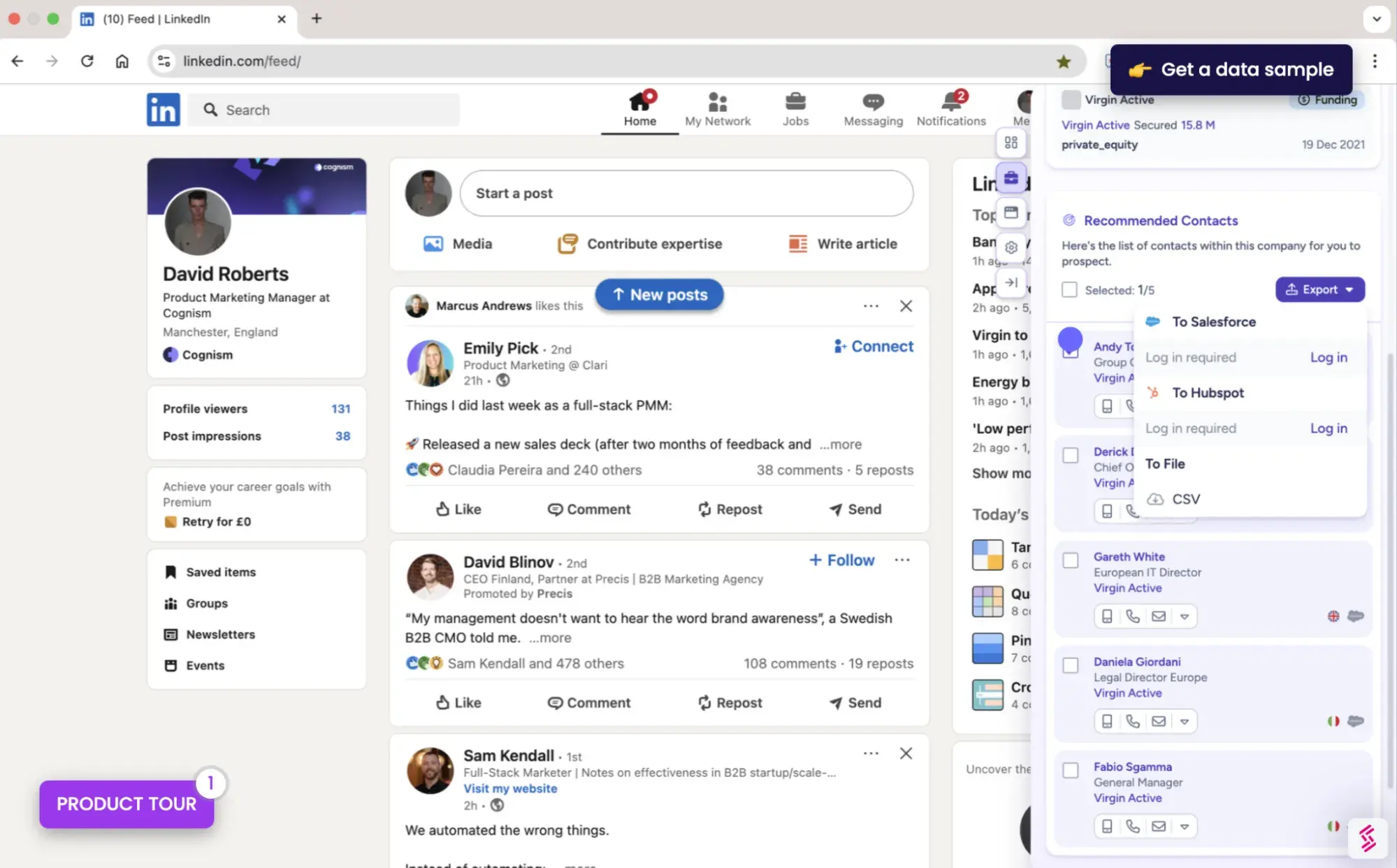
Task: Click the LinkedIn logo icon
Action: pyautogui.click(x=163, y=110)
